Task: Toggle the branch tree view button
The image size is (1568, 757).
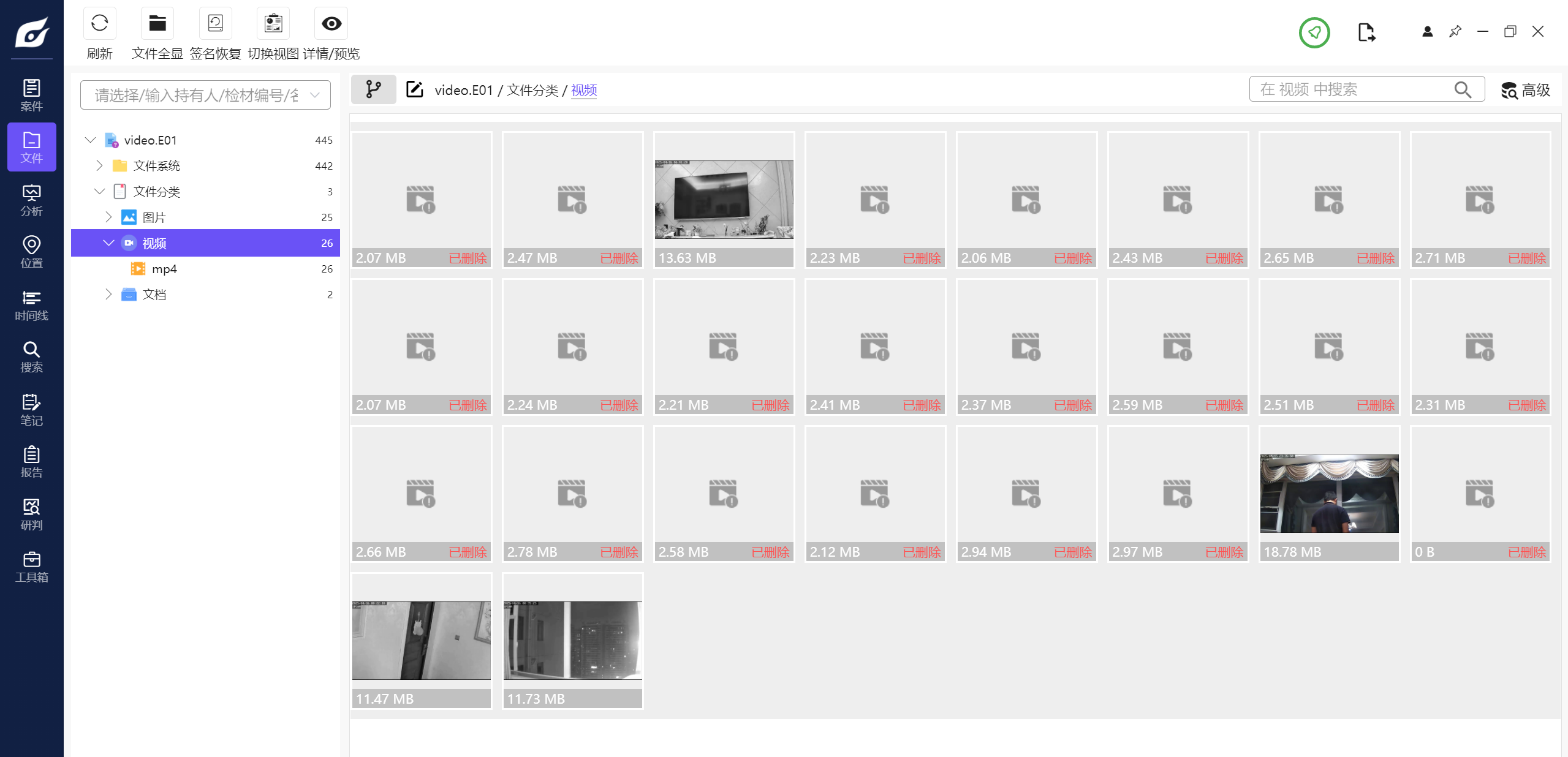Action: click(373, 90)
